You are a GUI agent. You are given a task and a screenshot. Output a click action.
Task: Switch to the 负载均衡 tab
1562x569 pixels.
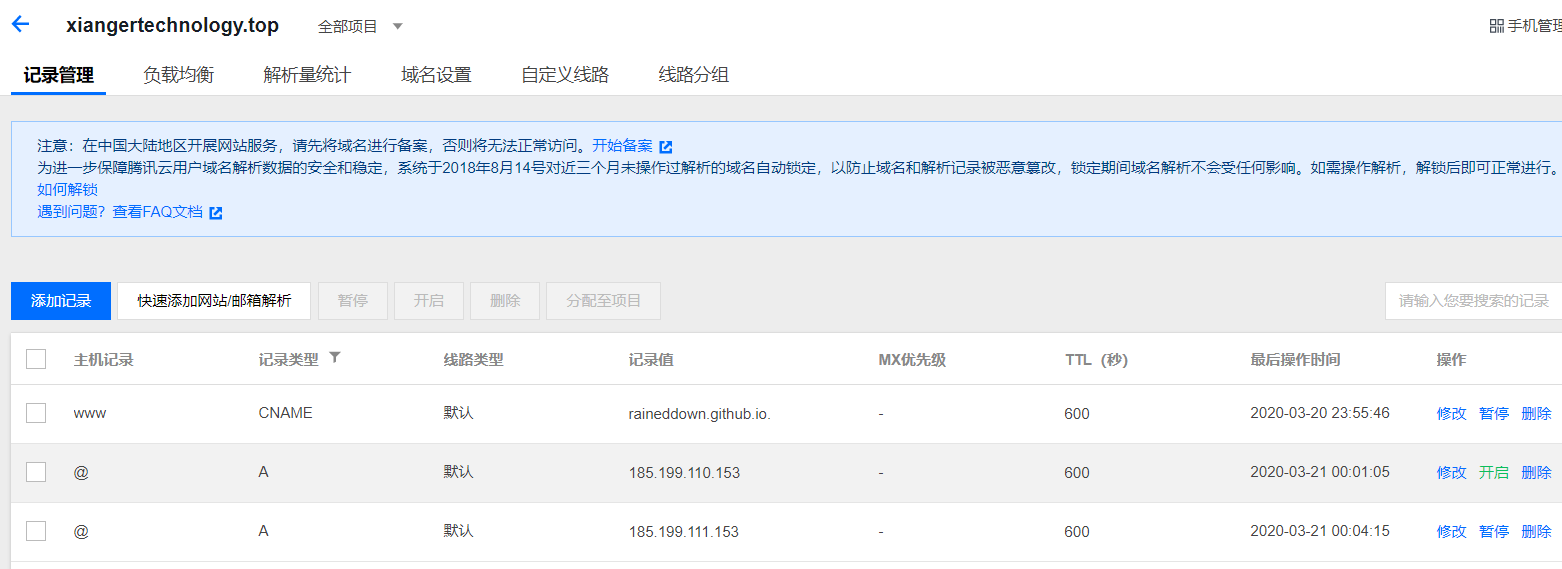(x=178, y=75)
